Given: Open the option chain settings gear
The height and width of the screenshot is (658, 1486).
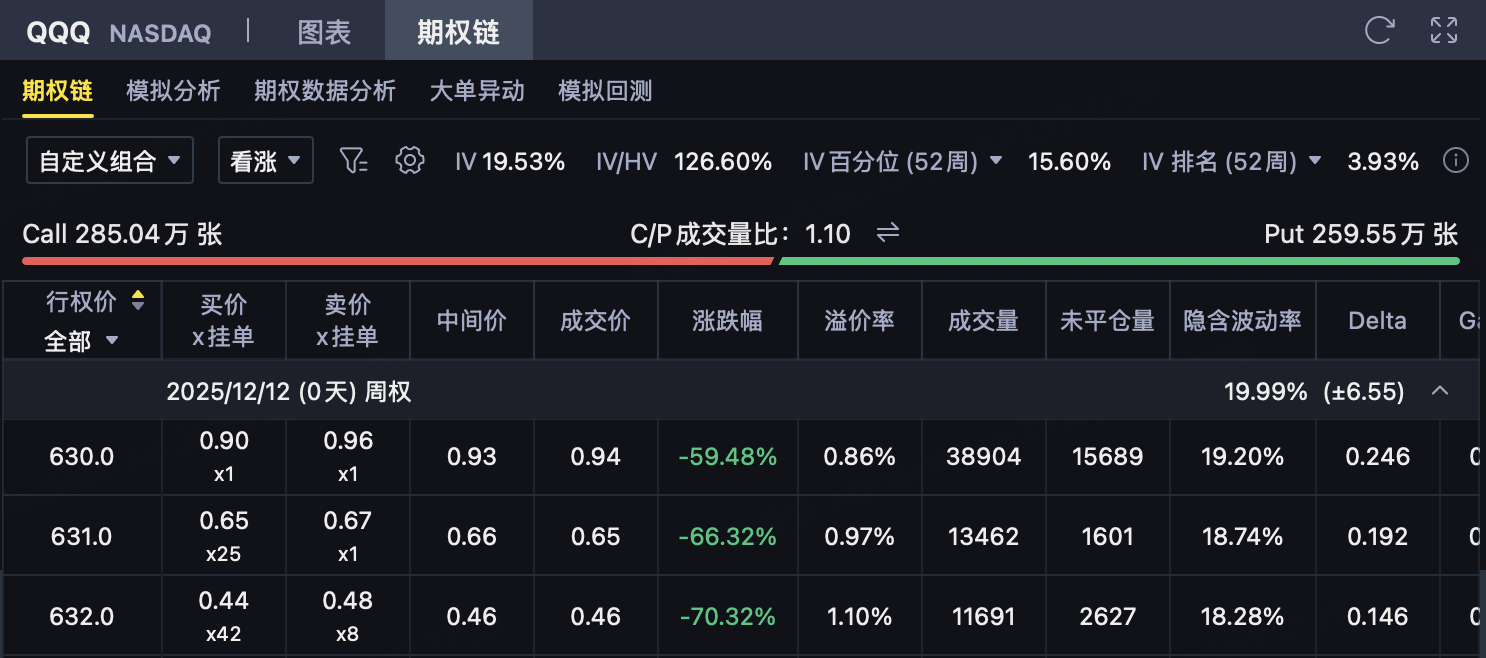Looking at the screenshot, I should pyautogui.click(x=410, y=160).
